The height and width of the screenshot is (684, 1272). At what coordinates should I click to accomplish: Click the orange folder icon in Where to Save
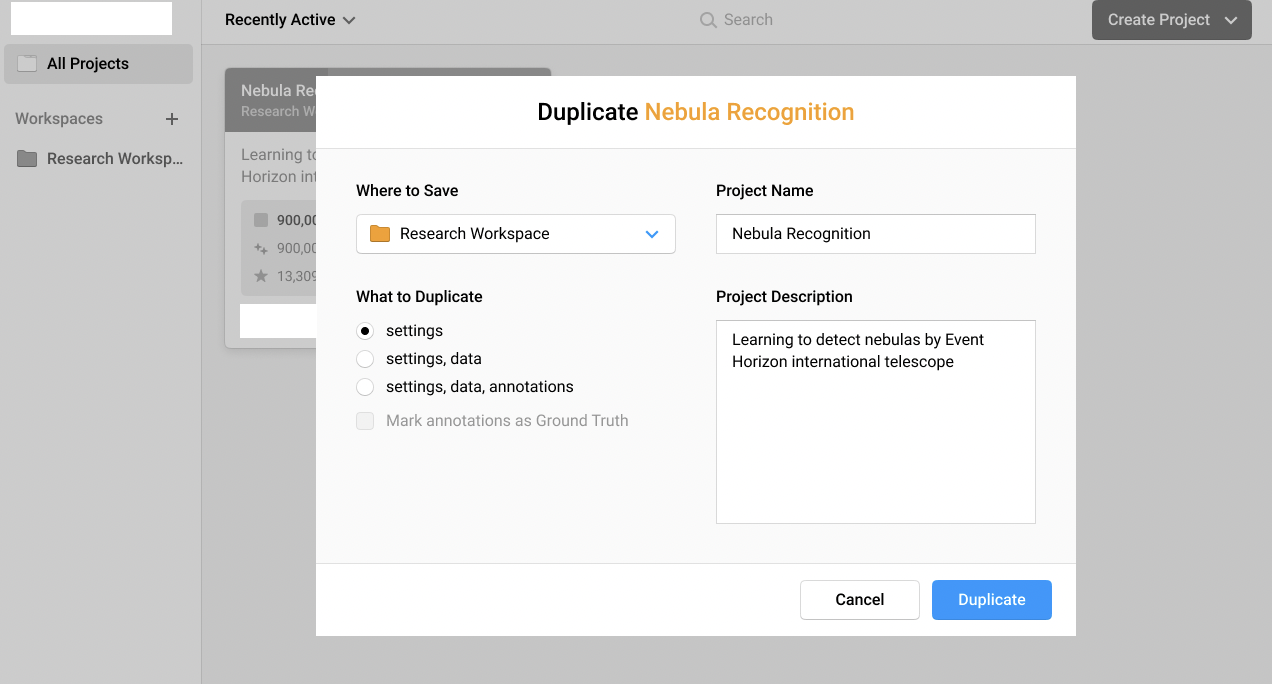380,234
